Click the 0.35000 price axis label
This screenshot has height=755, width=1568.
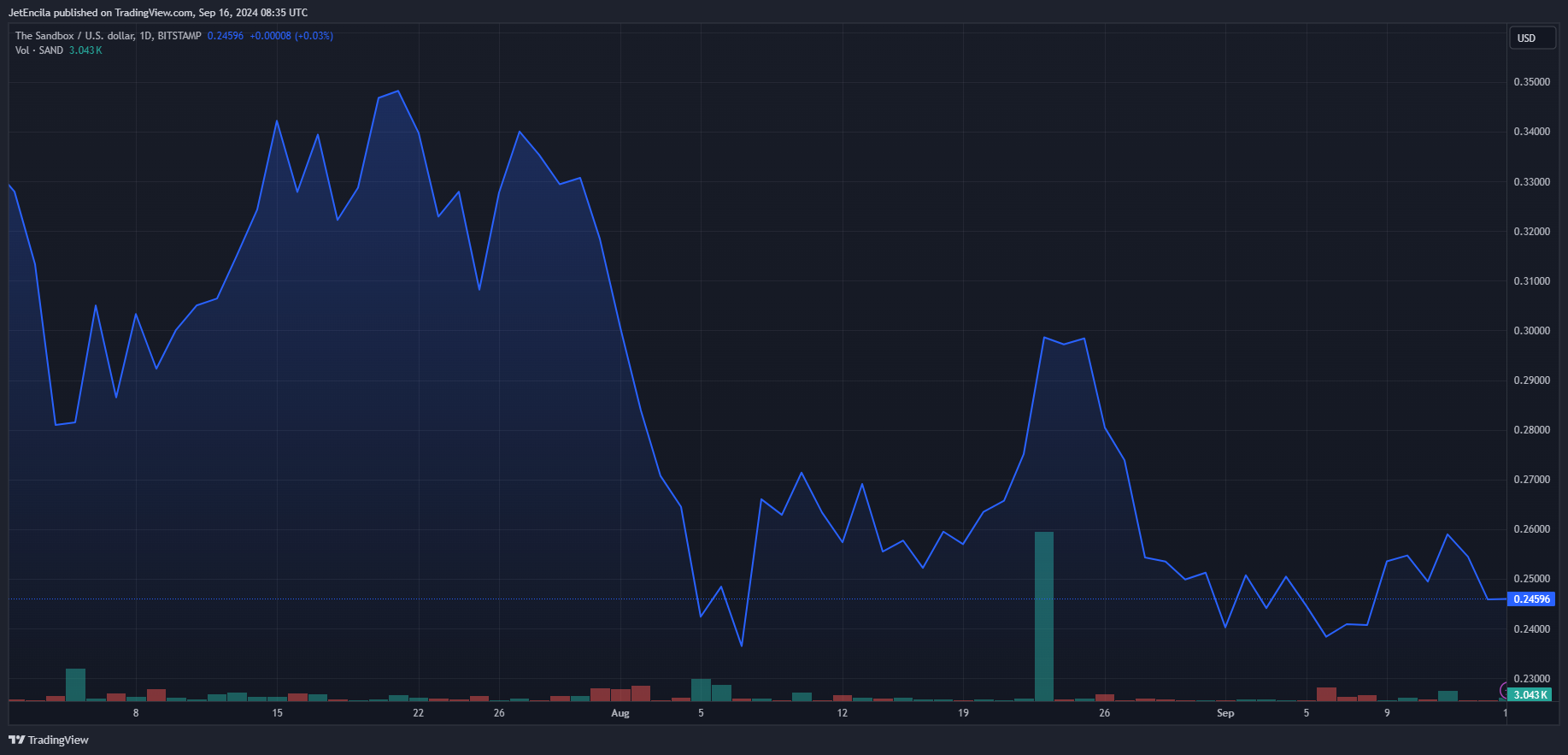tap(1531, 82)
